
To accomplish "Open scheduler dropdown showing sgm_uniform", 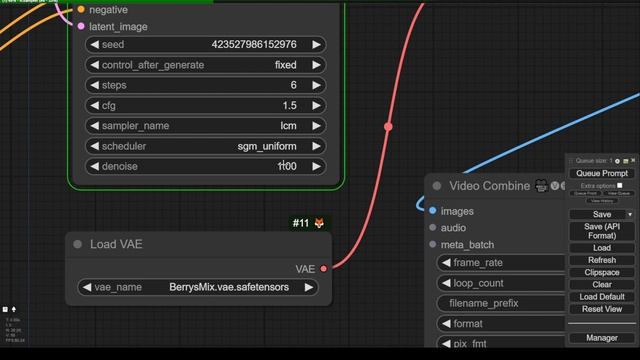I will tap(205, 146).
